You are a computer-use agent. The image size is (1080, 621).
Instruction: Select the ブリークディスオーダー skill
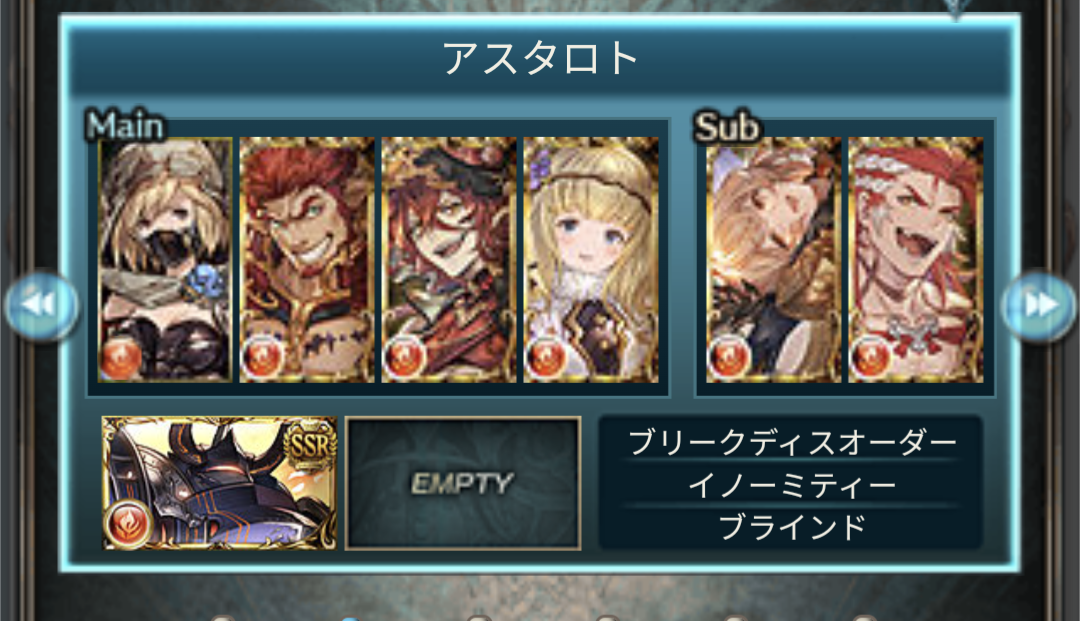[x=792, y=443]
